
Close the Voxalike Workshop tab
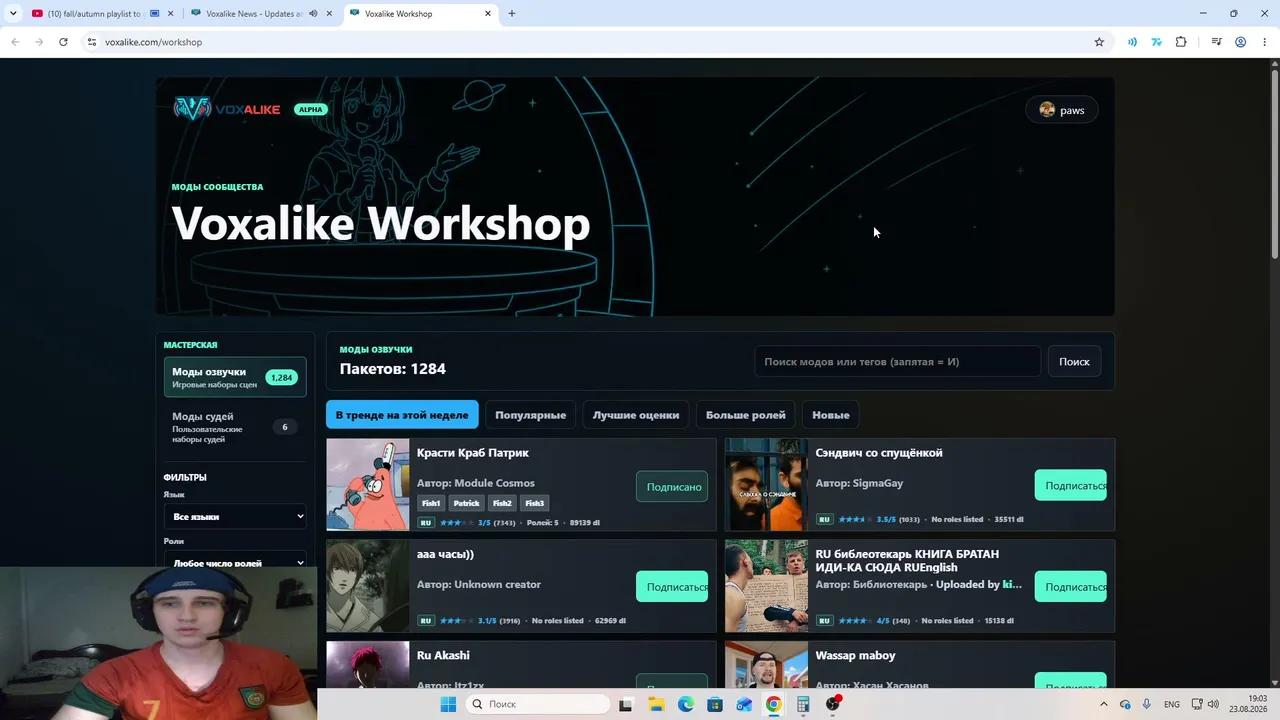tap(488, 14)
